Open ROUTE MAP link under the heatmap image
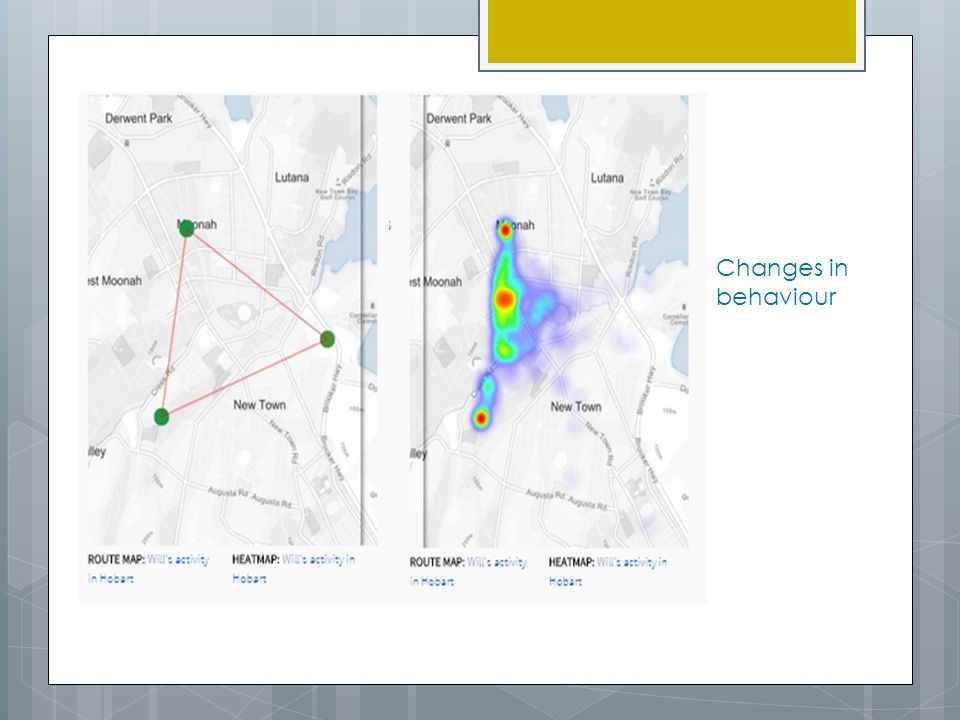The width and height of the screenshot is (960, 720). 468,571
